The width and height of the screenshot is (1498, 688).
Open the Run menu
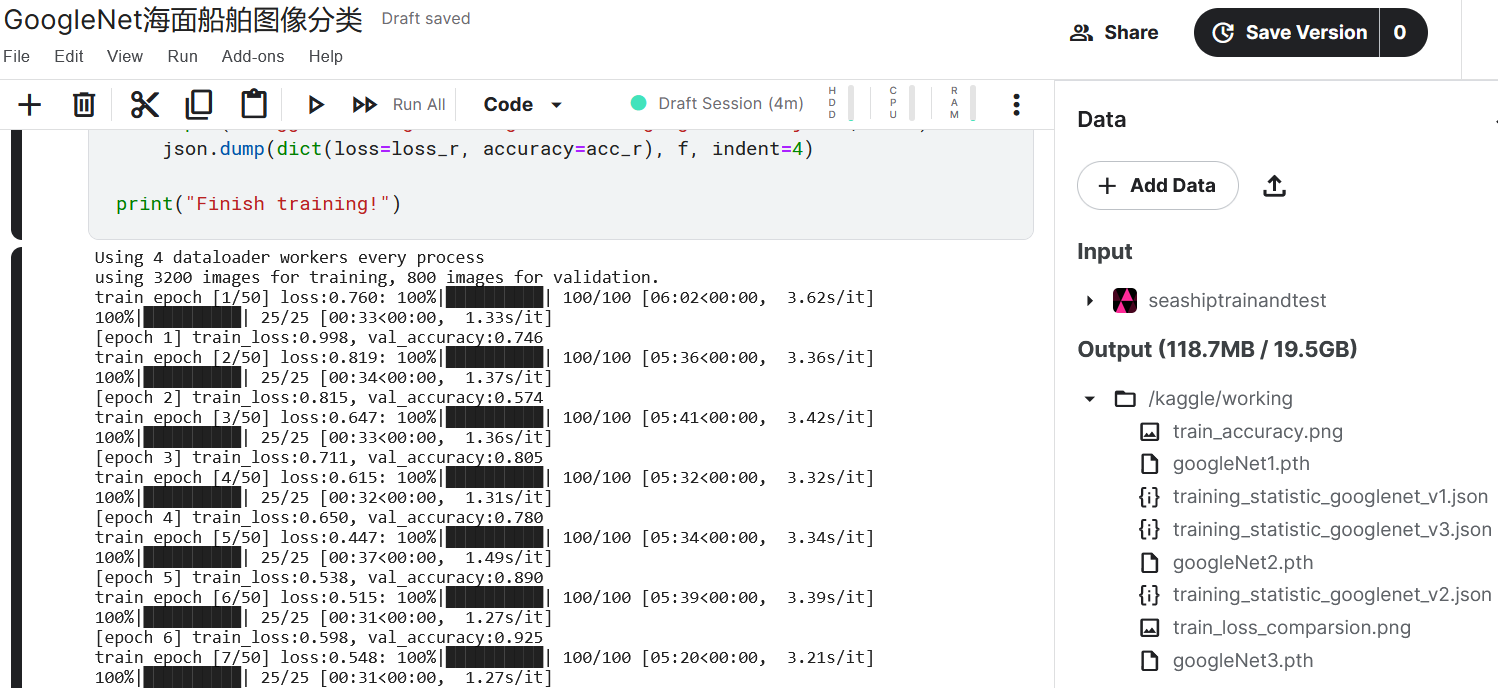pos(183,56)
